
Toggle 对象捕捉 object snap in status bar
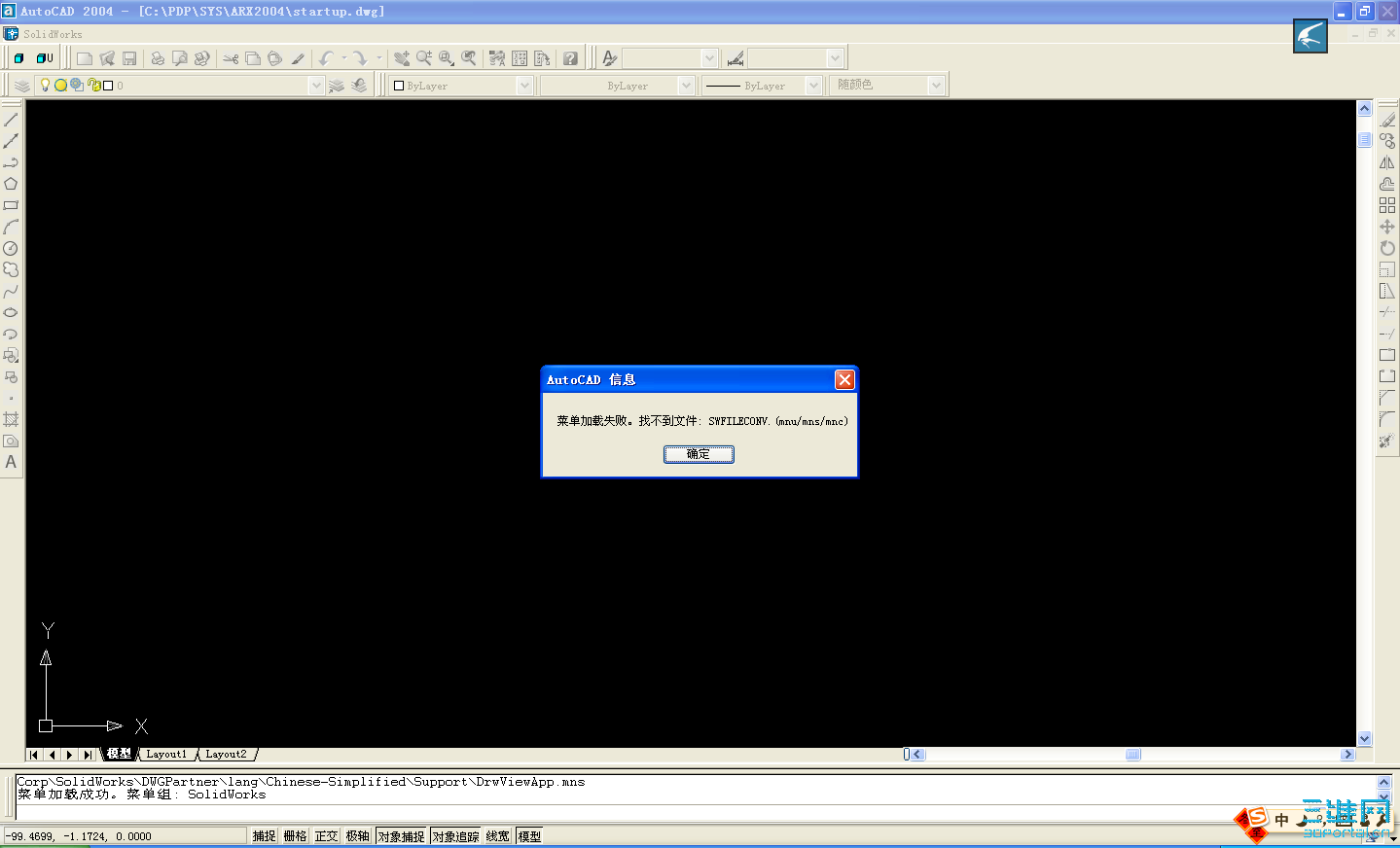click(401, 836)
